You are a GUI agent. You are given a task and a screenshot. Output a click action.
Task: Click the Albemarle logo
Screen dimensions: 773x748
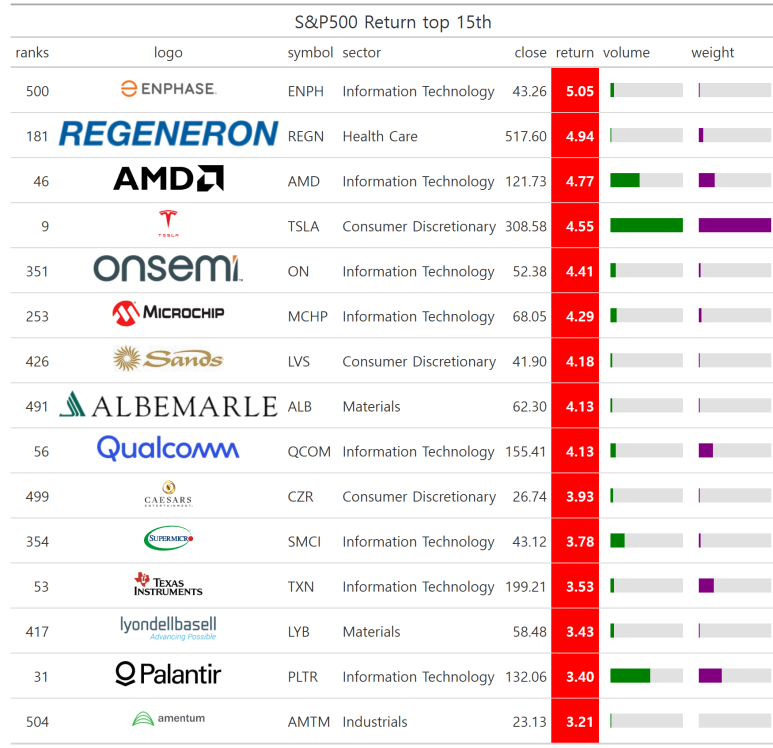click(x=168, y=404)
